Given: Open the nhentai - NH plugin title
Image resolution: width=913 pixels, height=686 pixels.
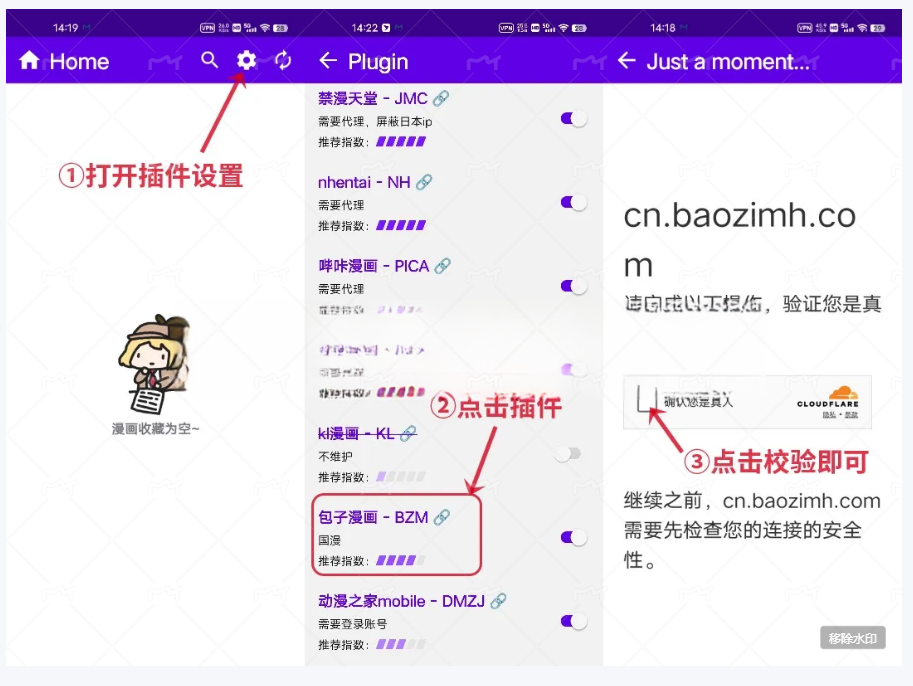Looking at the screenshot, I should tap(364, 182).
